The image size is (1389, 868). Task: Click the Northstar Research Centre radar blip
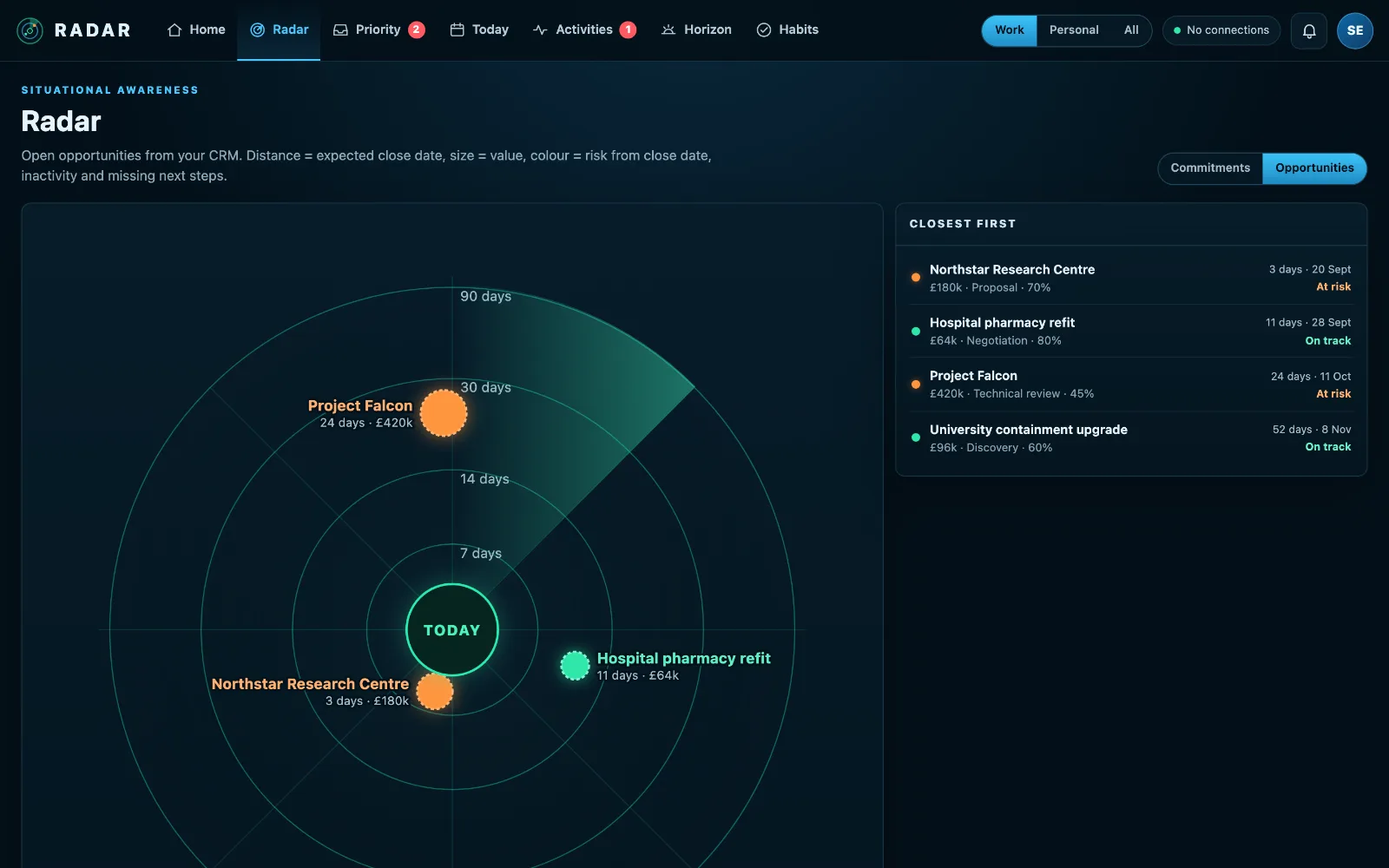click(435, 691)
